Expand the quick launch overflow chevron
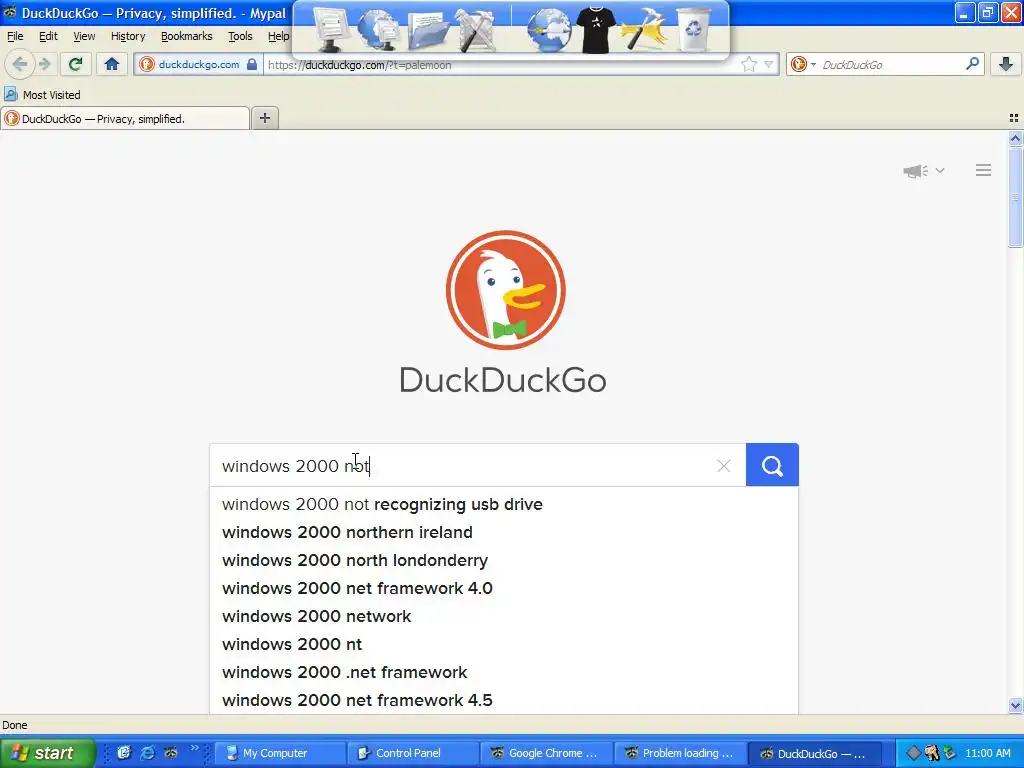The width and height of the screenshot is (1024, 768). click(194, 748)
